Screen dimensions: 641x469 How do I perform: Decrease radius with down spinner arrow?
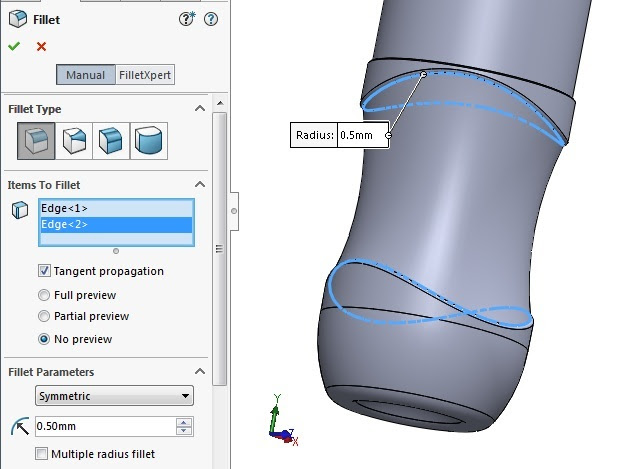184,431
